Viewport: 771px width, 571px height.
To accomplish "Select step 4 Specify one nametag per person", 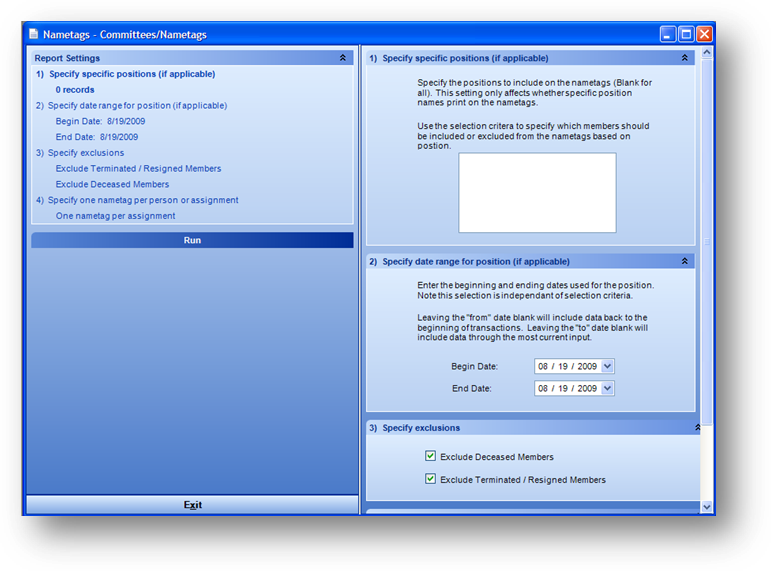I will pyautogui.click(x=137, y=200).
